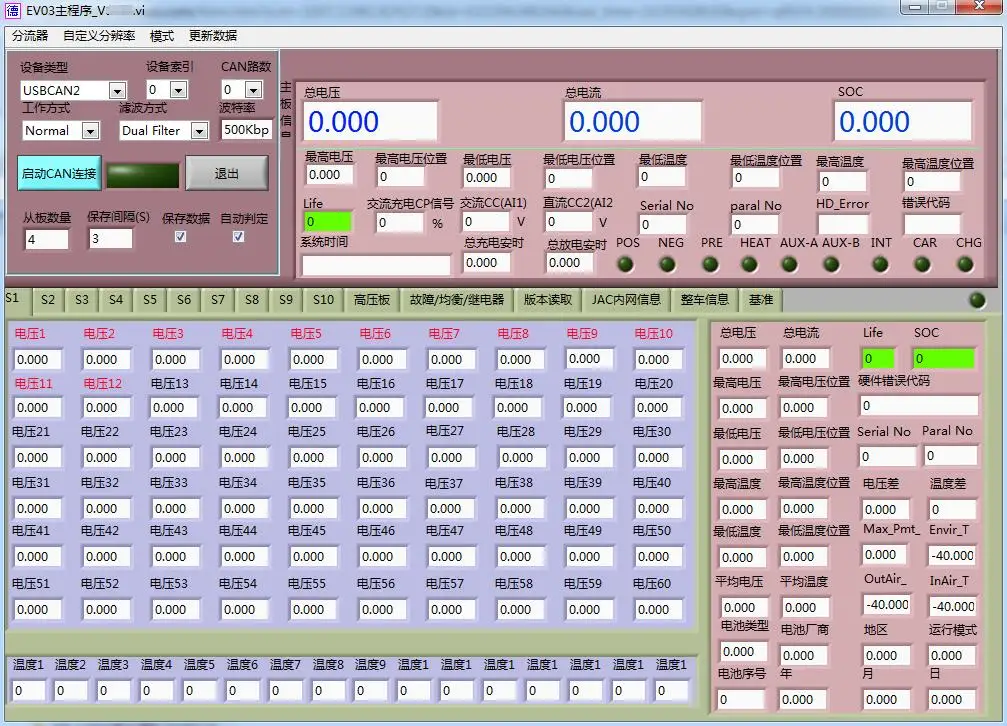Uncheck the 自动判定 checkbox
Image resolution: width=1007 pixels, height=726 pixels.
(x=238, y=237)
